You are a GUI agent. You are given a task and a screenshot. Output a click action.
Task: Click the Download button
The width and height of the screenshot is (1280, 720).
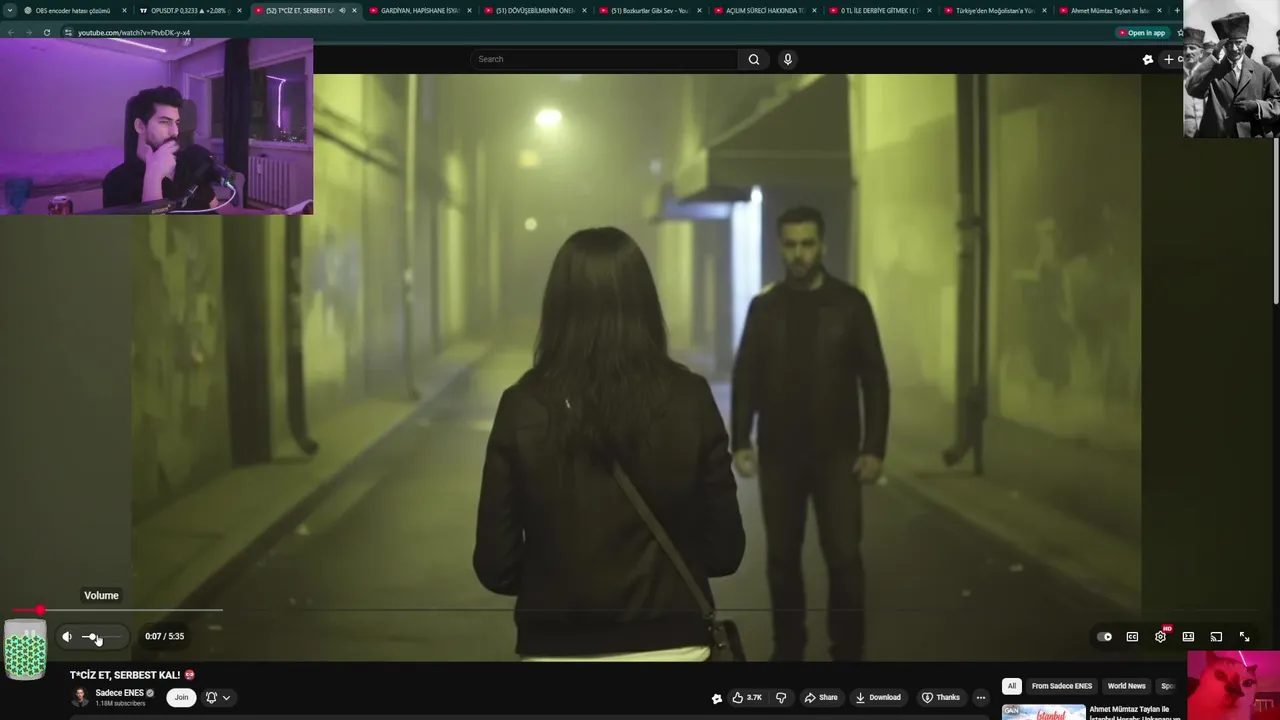point(878,697)
